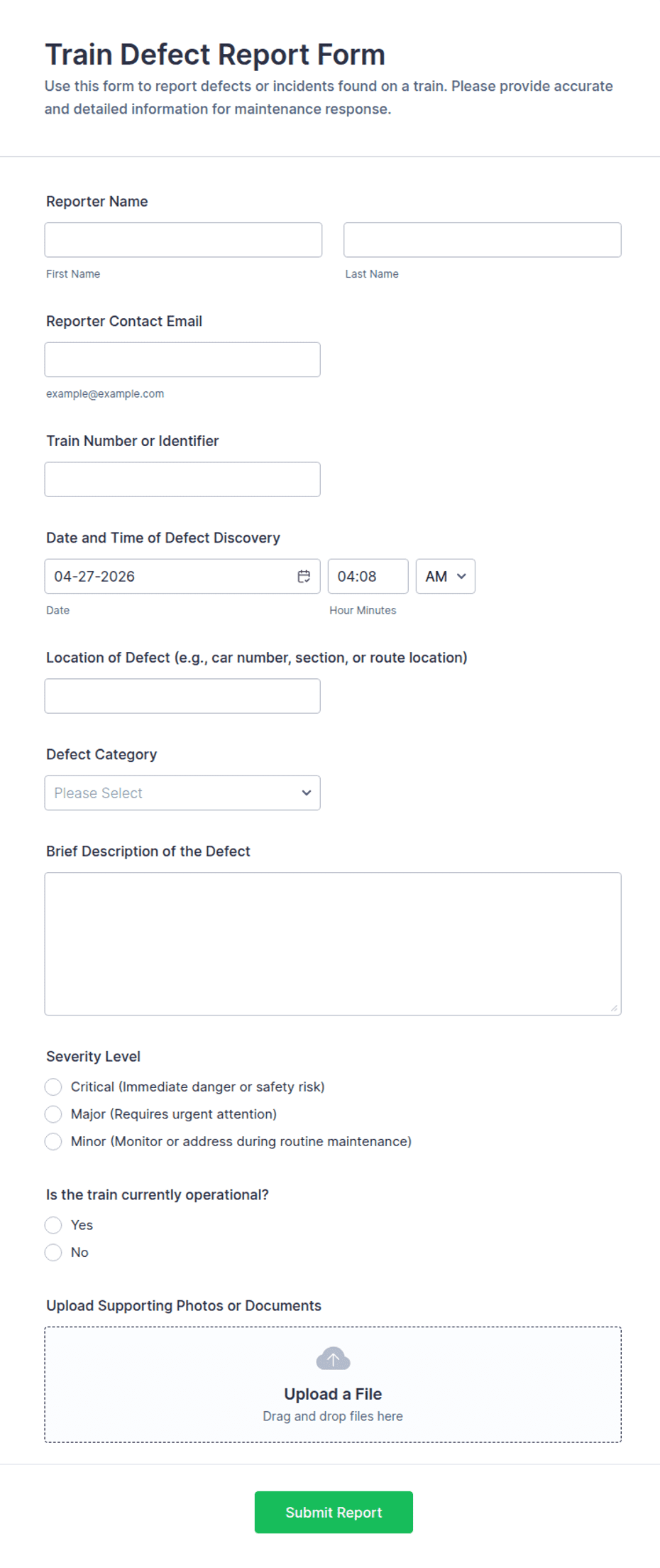Click the Reporter Contact Email field
This screenshot has height=1568, width=660.
point(182,359)
